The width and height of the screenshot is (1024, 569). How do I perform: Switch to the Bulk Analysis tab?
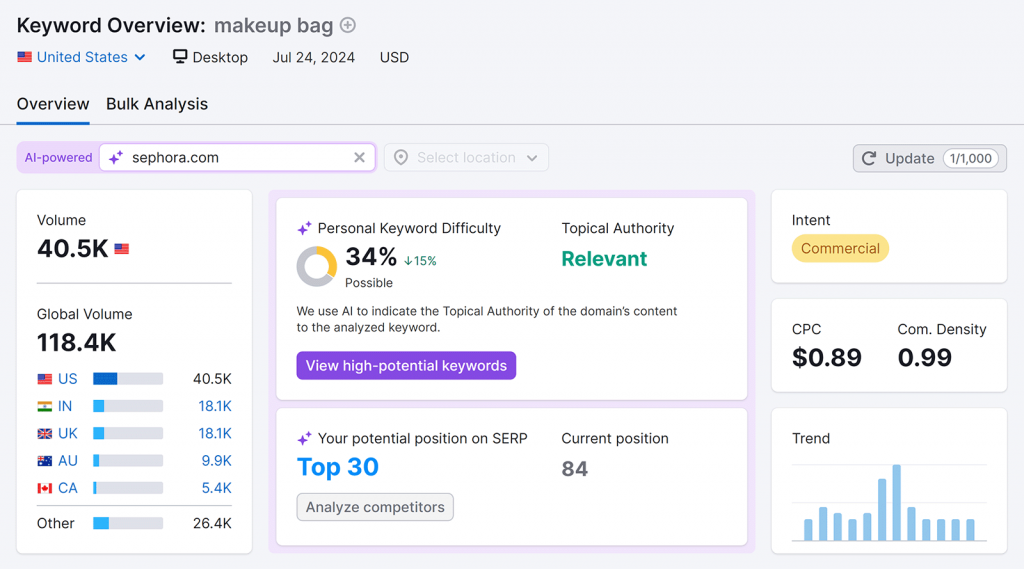point(157,104)
